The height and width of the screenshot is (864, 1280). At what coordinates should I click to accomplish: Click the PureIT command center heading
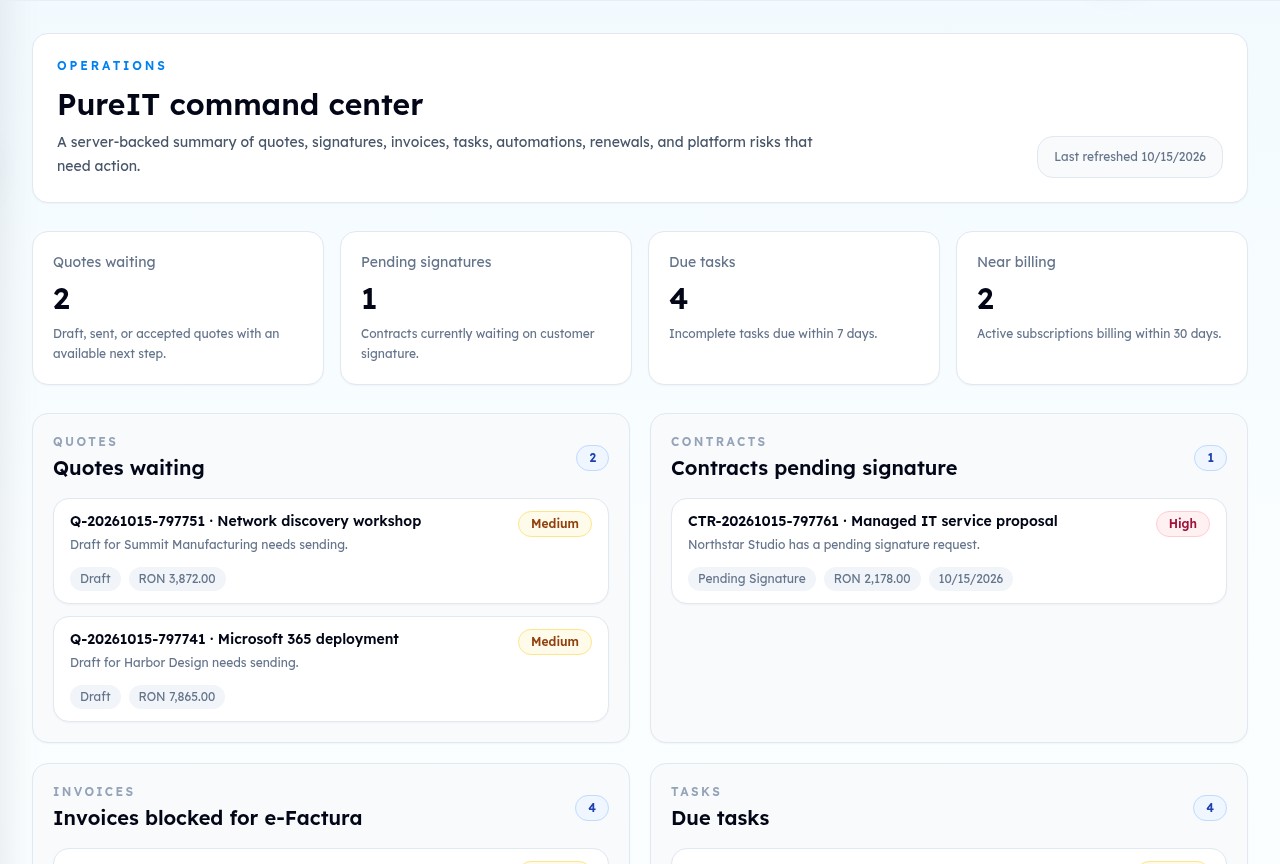click(240, 104)
